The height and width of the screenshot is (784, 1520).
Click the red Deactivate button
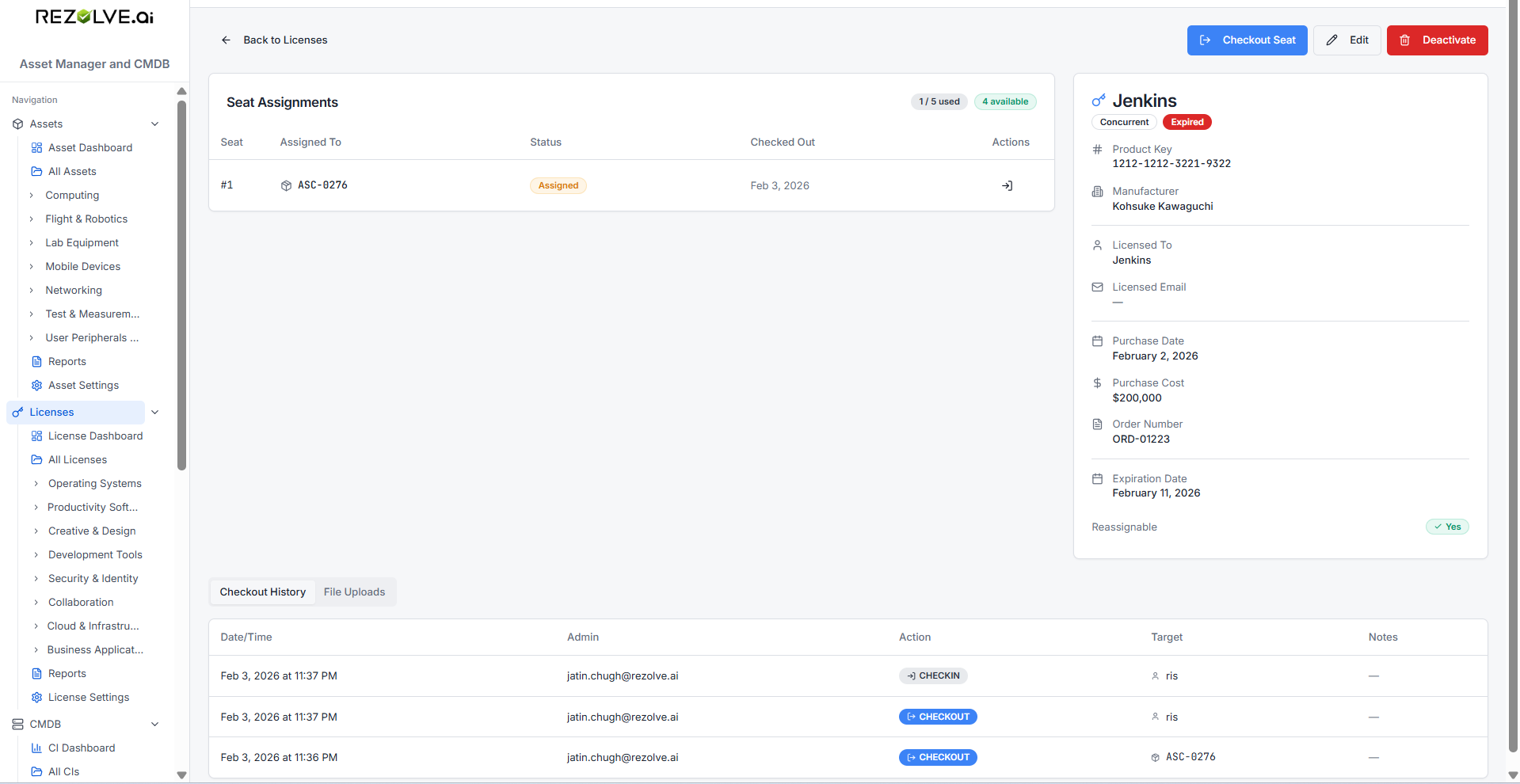coord(1437,40)
